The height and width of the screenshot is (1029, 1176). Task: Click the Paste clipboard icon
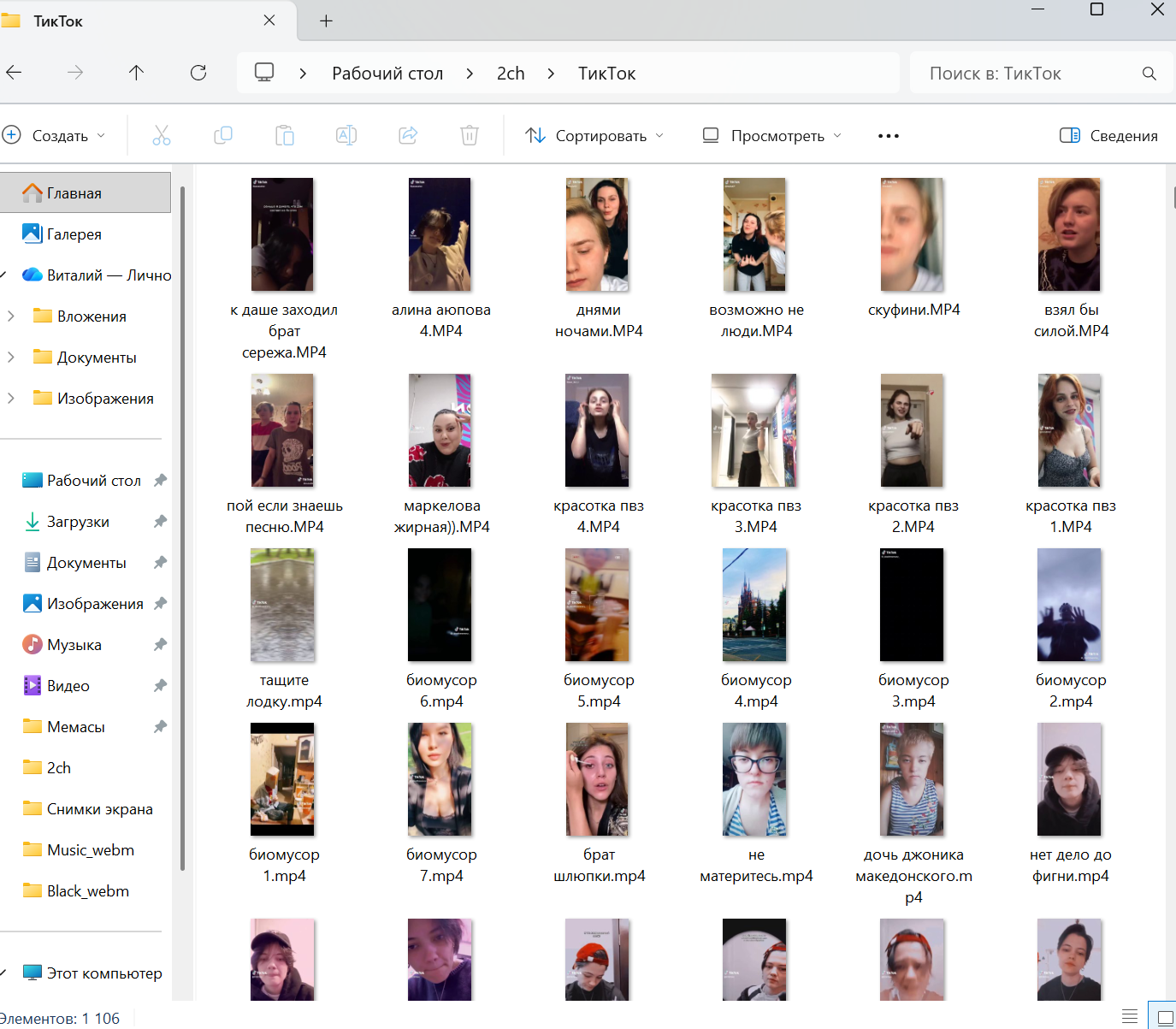coord(285,135)
